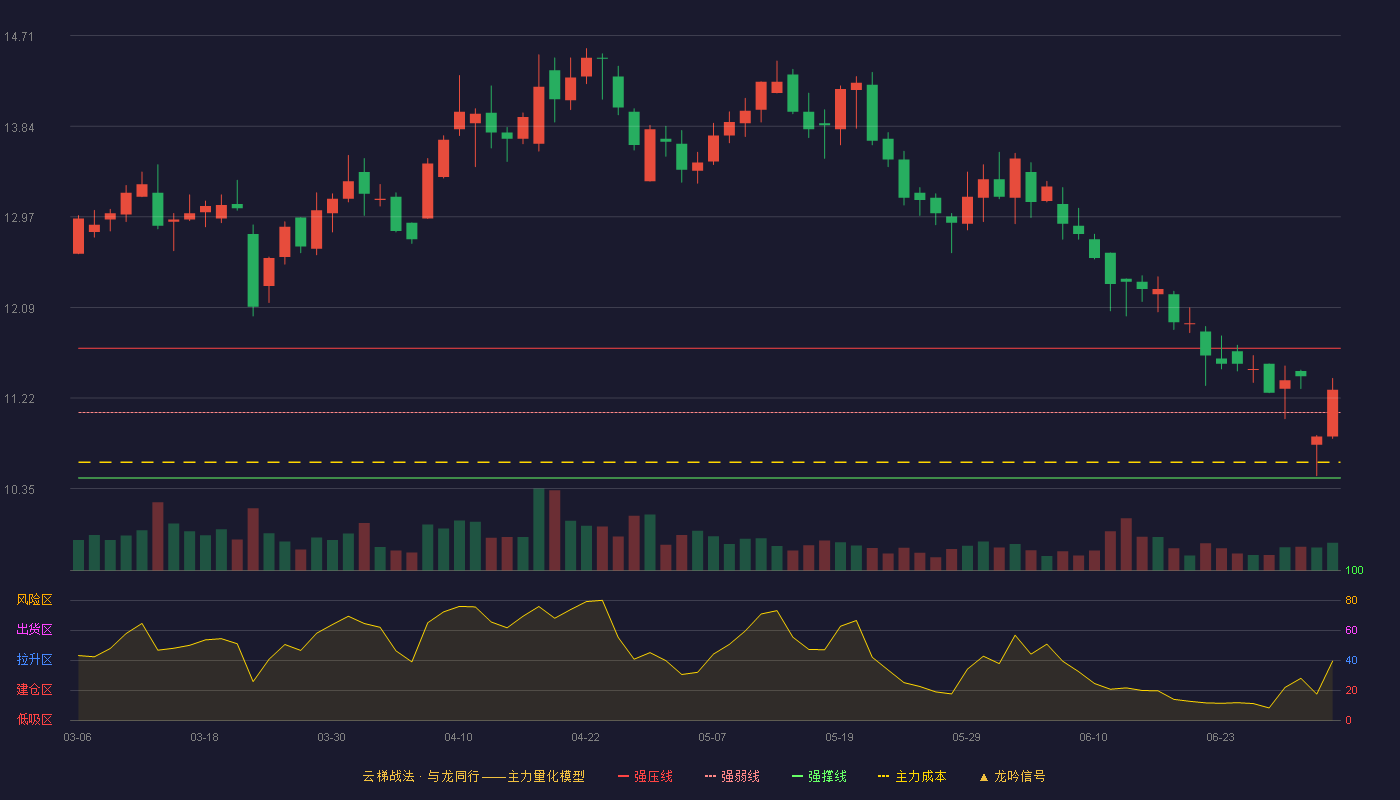Click the 05-07 date label
Viewport: 1400px width, 800px height.
(712, 737)
